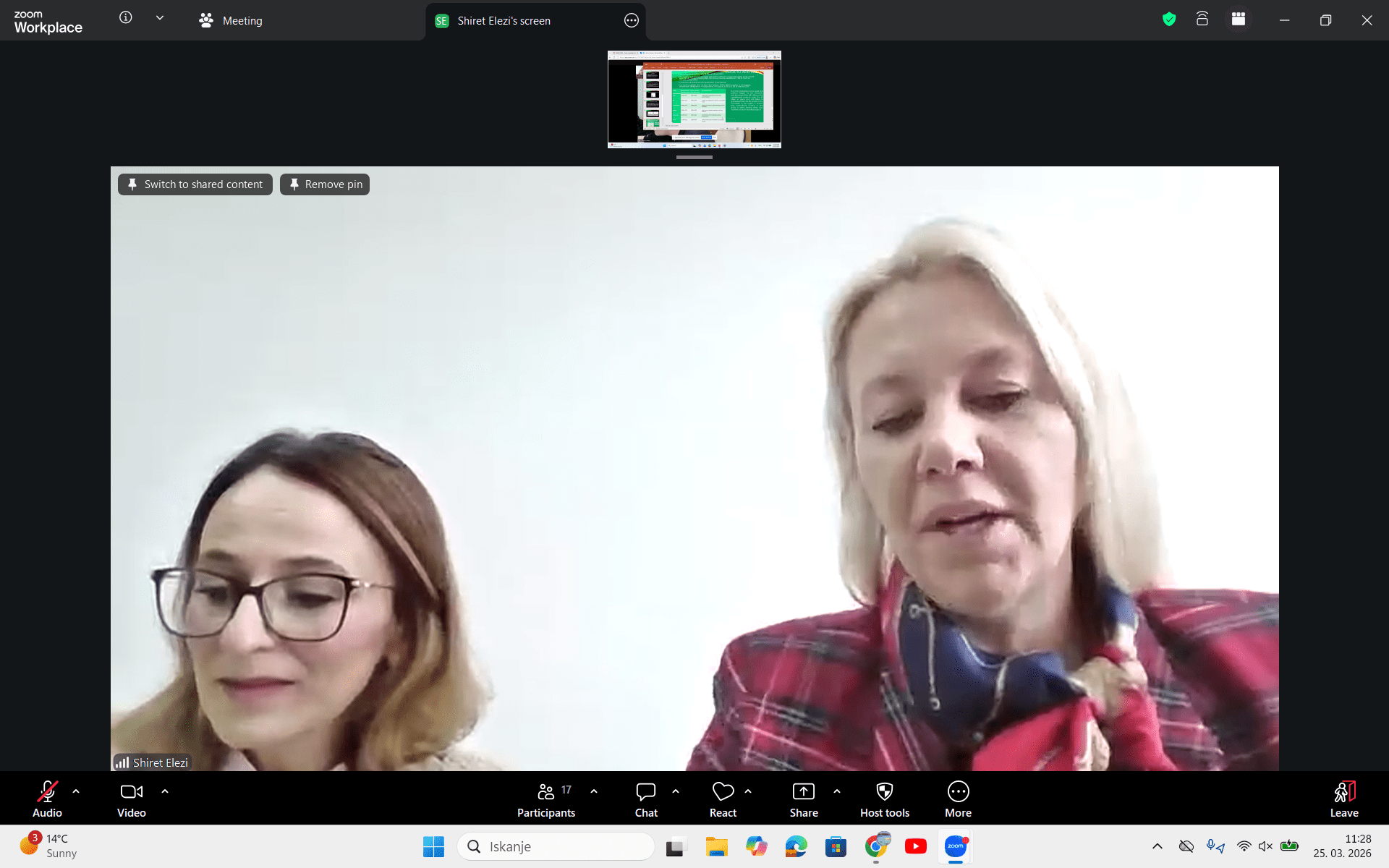Click Switch to shared content button
Viewport: 1389px width, 868px height.
[x=195, y=184]
